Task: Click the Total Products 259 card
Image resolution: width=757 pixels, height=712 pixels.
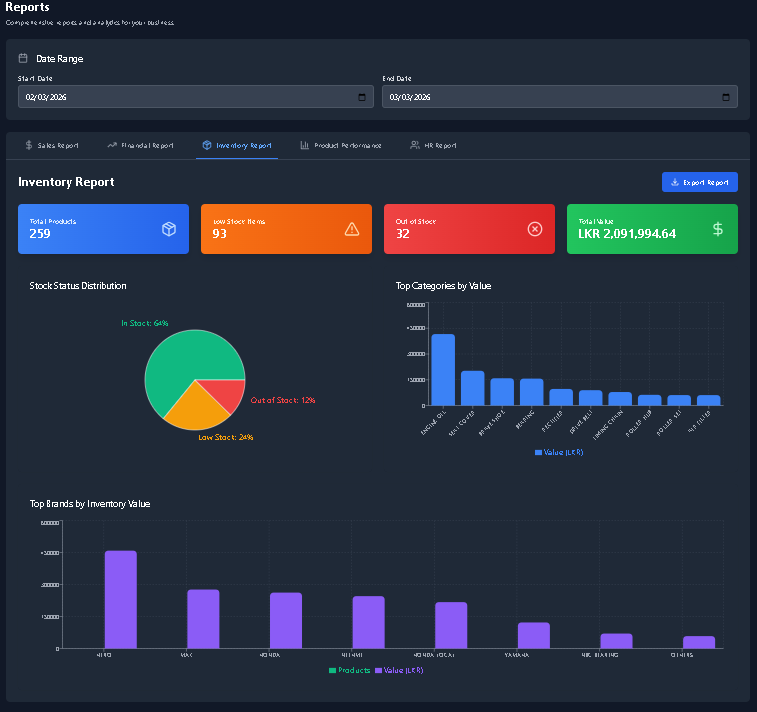Action: tap(103, 229)
